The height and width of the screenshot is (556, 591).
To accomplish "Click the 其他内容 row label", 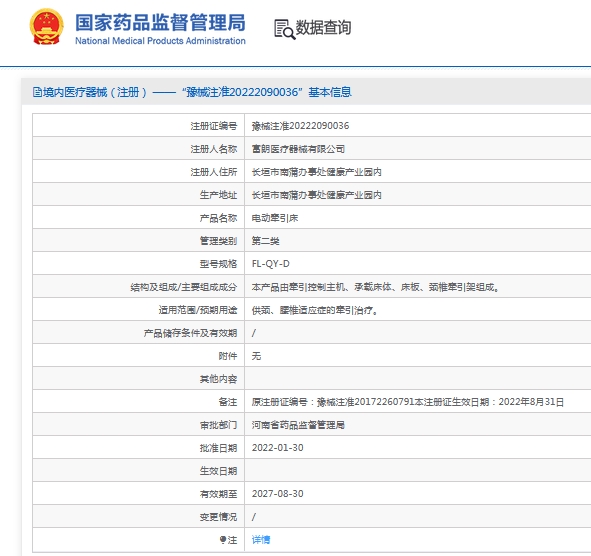I will 218,379.
